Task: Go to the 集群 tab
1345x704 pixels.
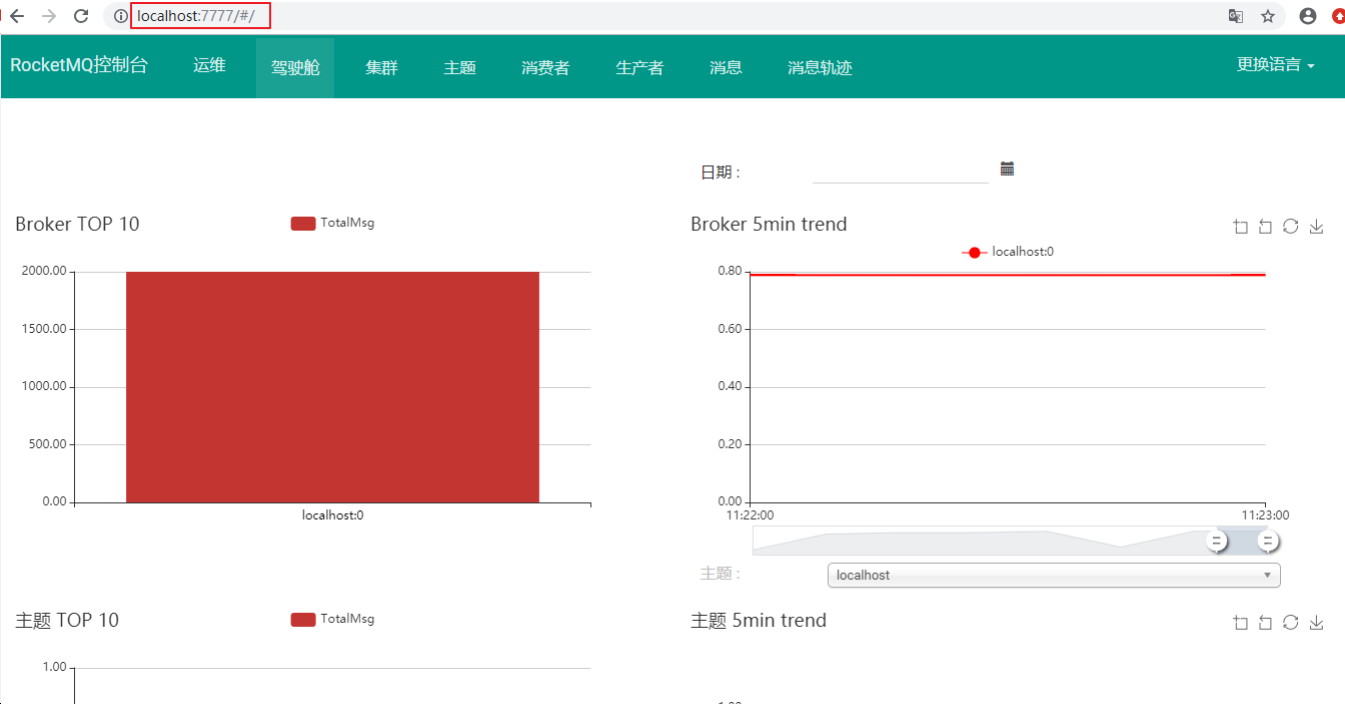Action: coord(381,68)
